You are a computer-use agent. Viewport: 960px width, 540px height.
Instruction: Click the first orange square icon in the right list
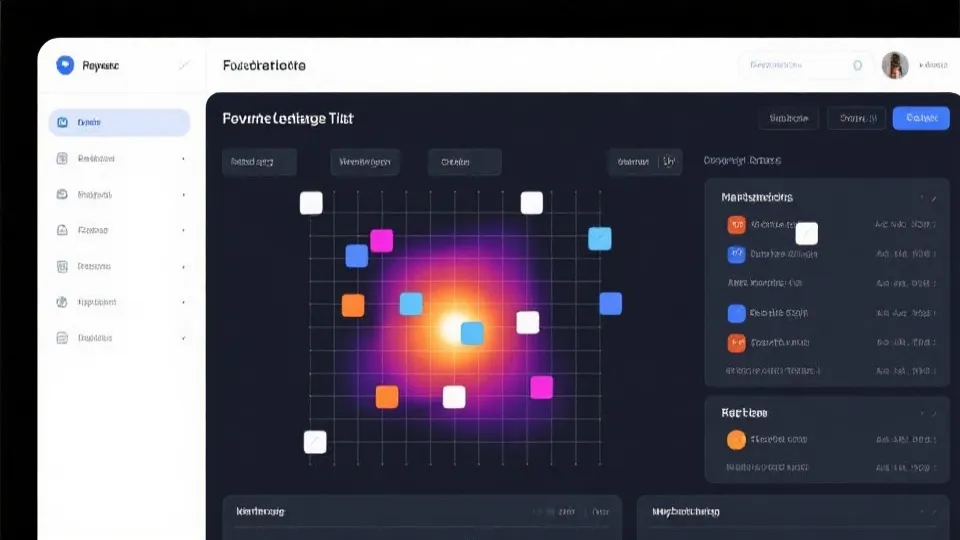[736, 225]
